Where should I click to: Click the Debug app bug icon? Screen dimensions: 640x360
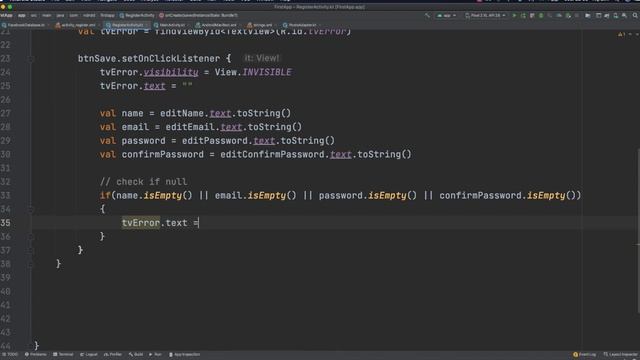click(x=541, y=16)
